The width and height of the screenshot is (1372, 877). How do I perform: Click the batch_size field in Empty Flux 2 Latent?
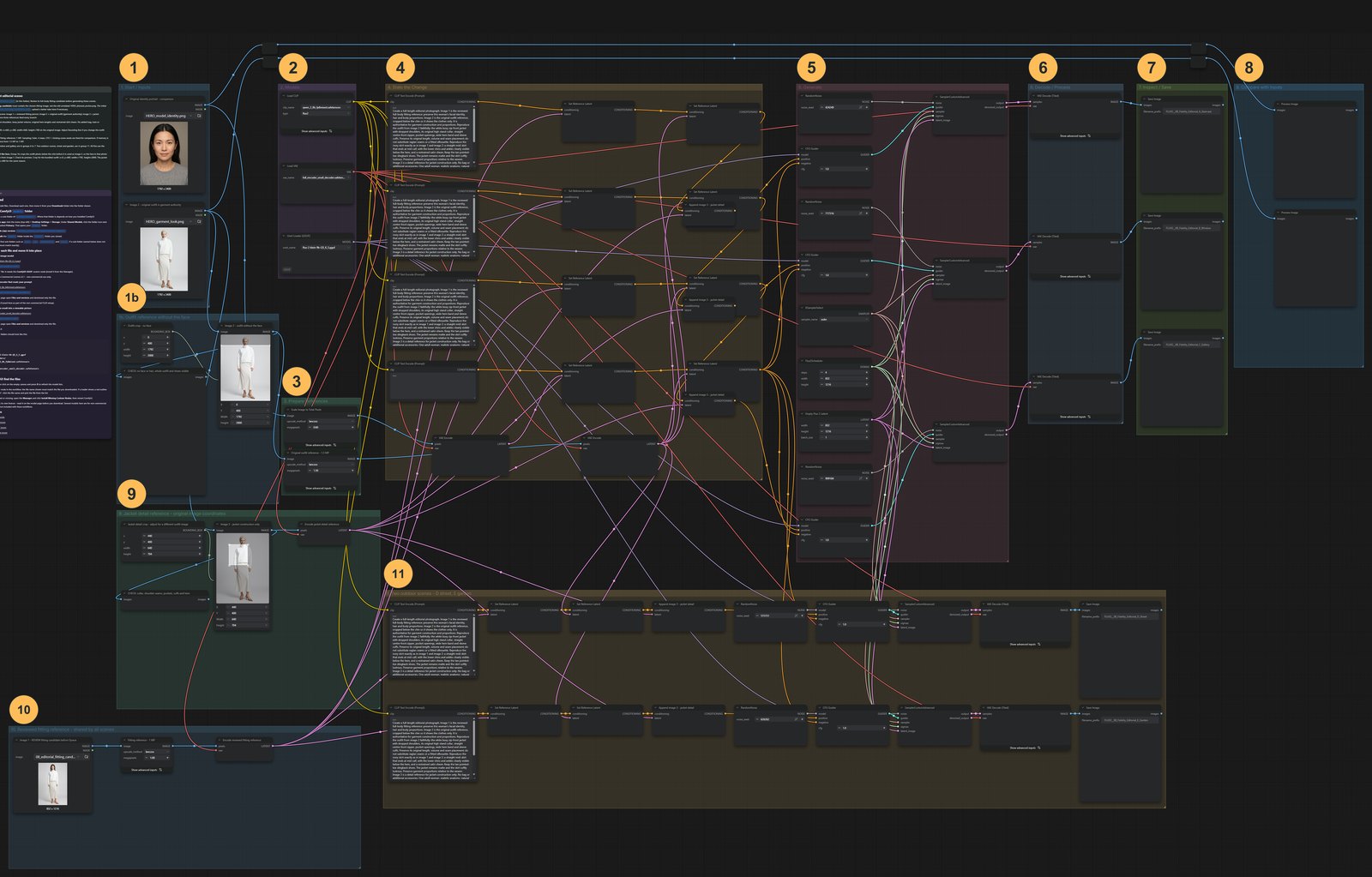click(x=845, y=437)
